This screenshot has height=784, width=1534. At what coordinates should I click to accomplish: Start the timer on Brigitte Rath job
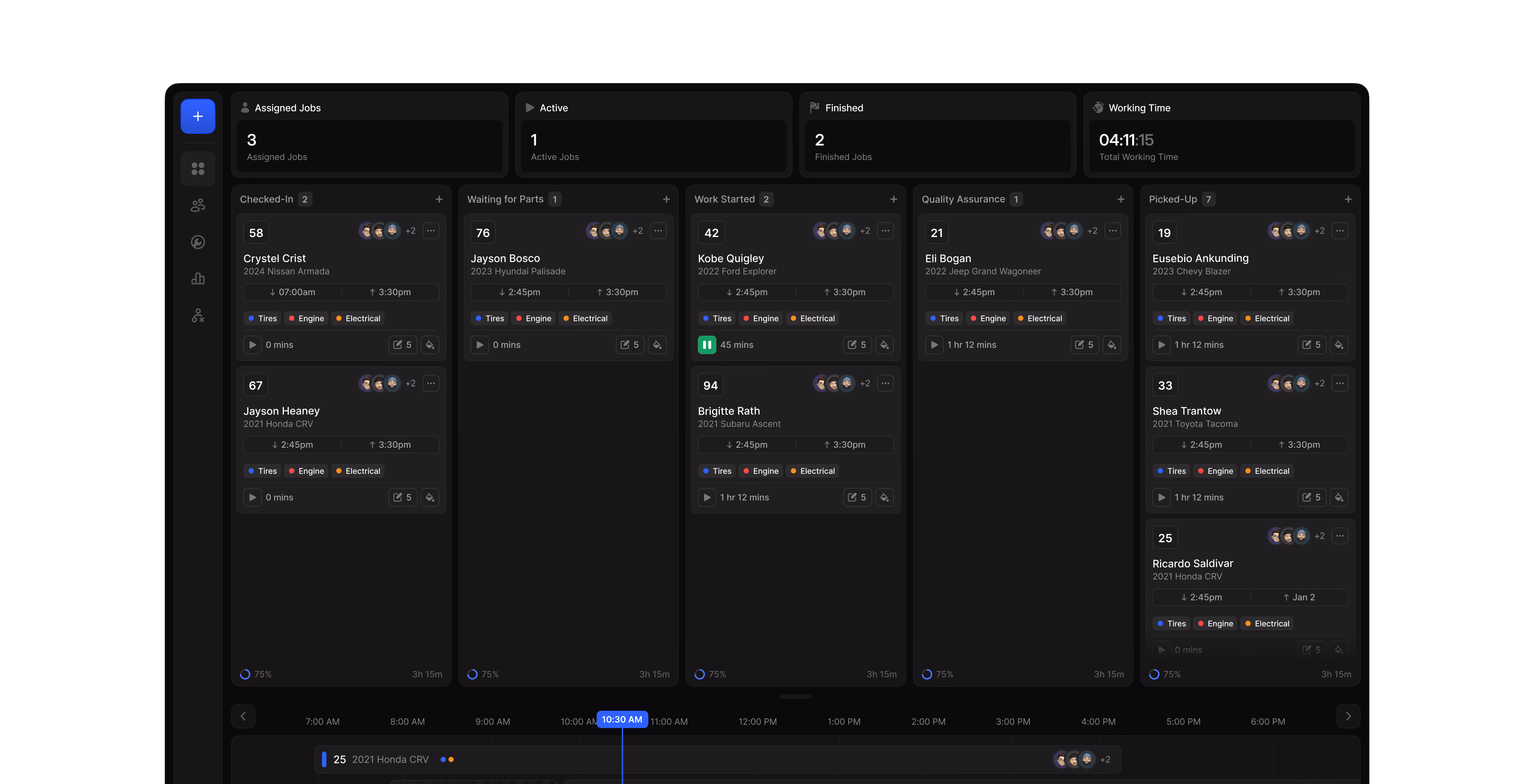tap(707, 497)
